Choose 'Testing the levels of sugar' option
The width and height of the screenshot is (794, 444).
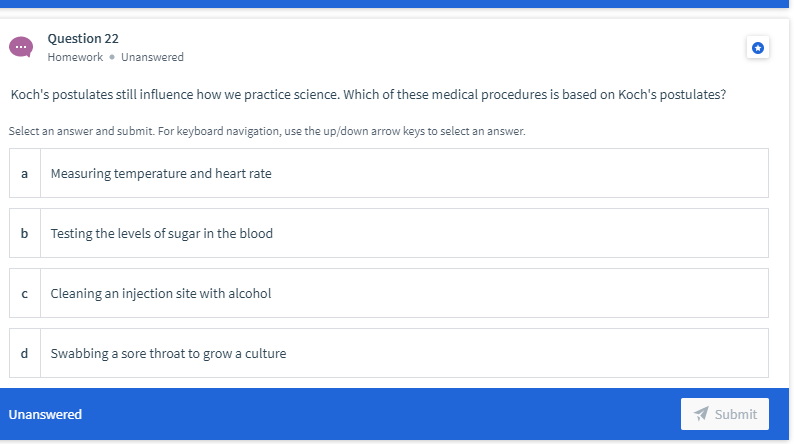(162, 233)
